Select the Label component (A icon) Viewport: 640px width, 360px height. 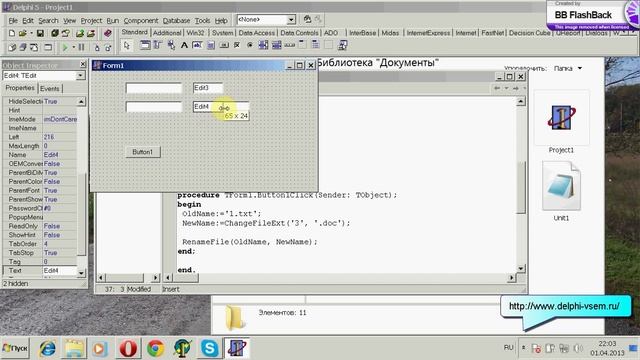[x=184, y=45]
